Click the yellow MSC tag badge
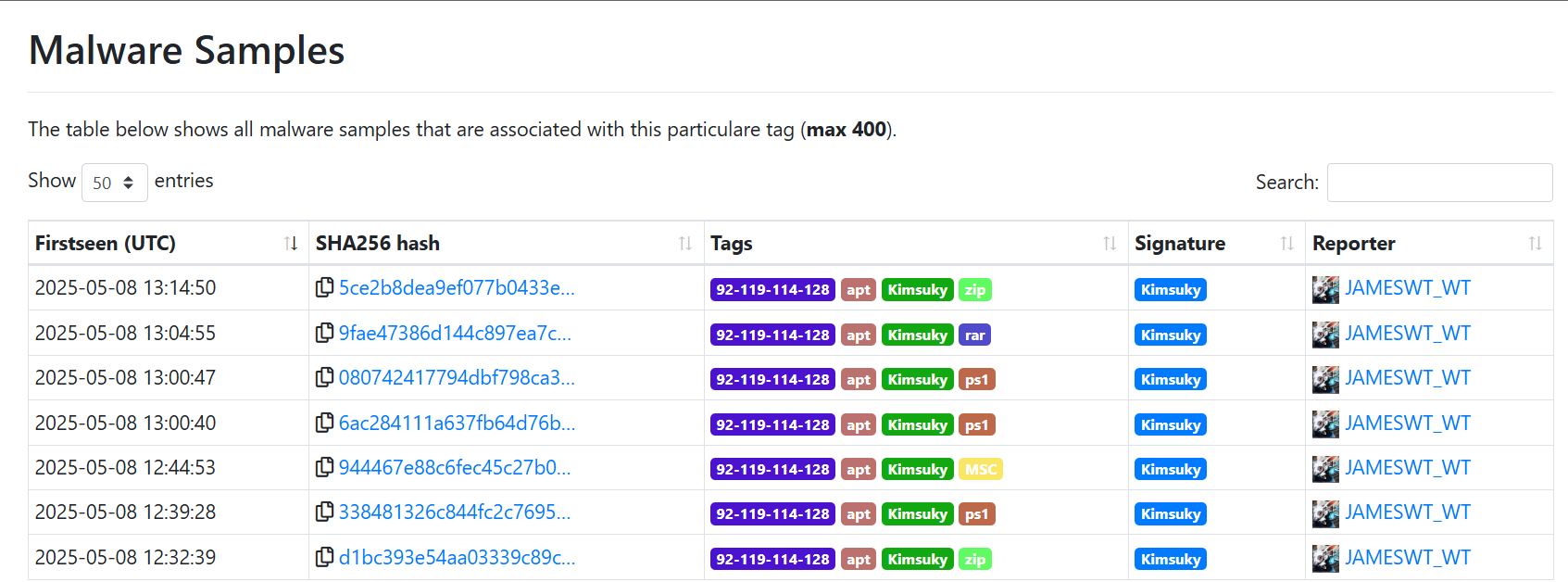Viewport: 1568px width, 582px height. click(x=980, y=469)
